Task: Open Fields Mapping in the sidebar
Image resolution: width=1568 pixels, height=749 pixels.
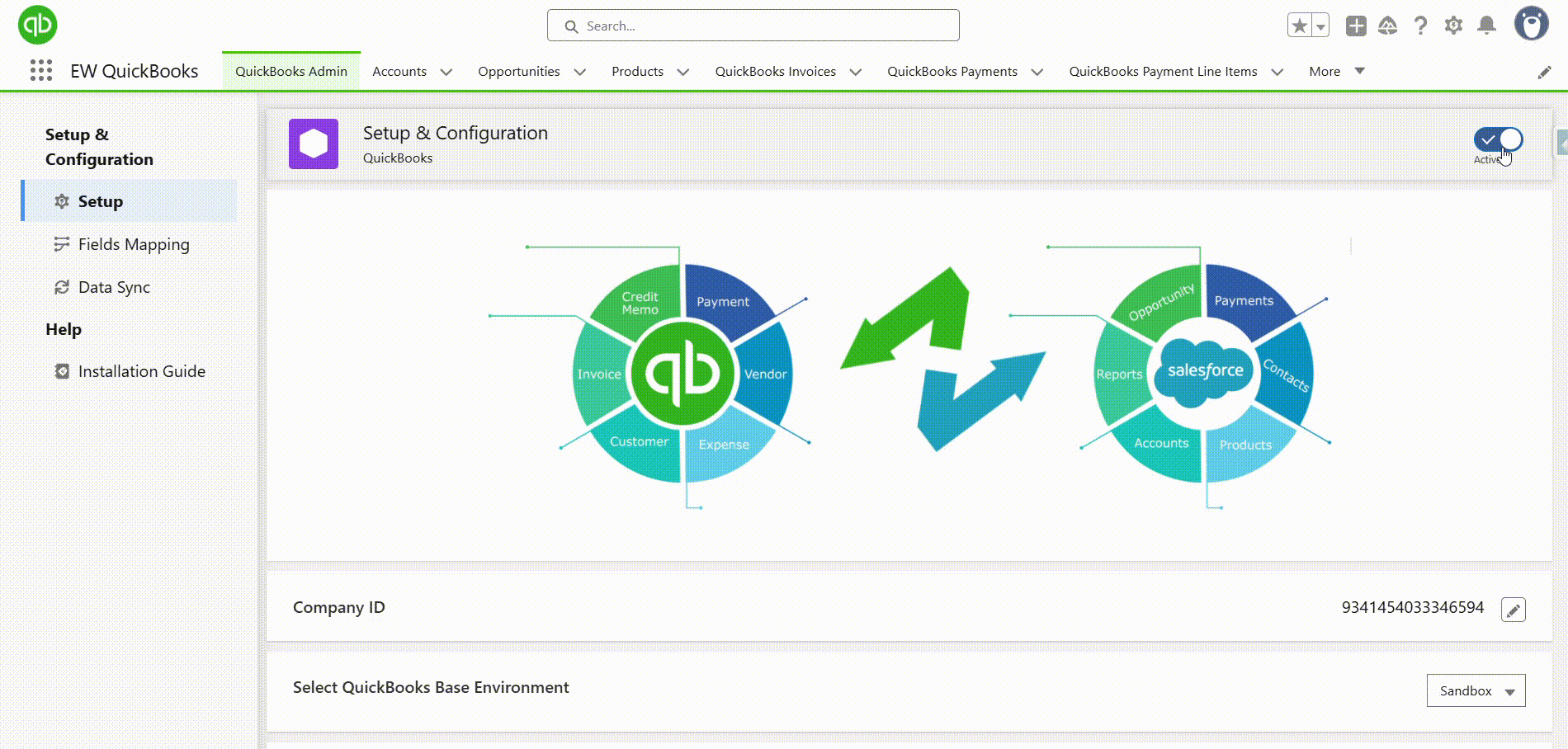Action: point(134,244)
